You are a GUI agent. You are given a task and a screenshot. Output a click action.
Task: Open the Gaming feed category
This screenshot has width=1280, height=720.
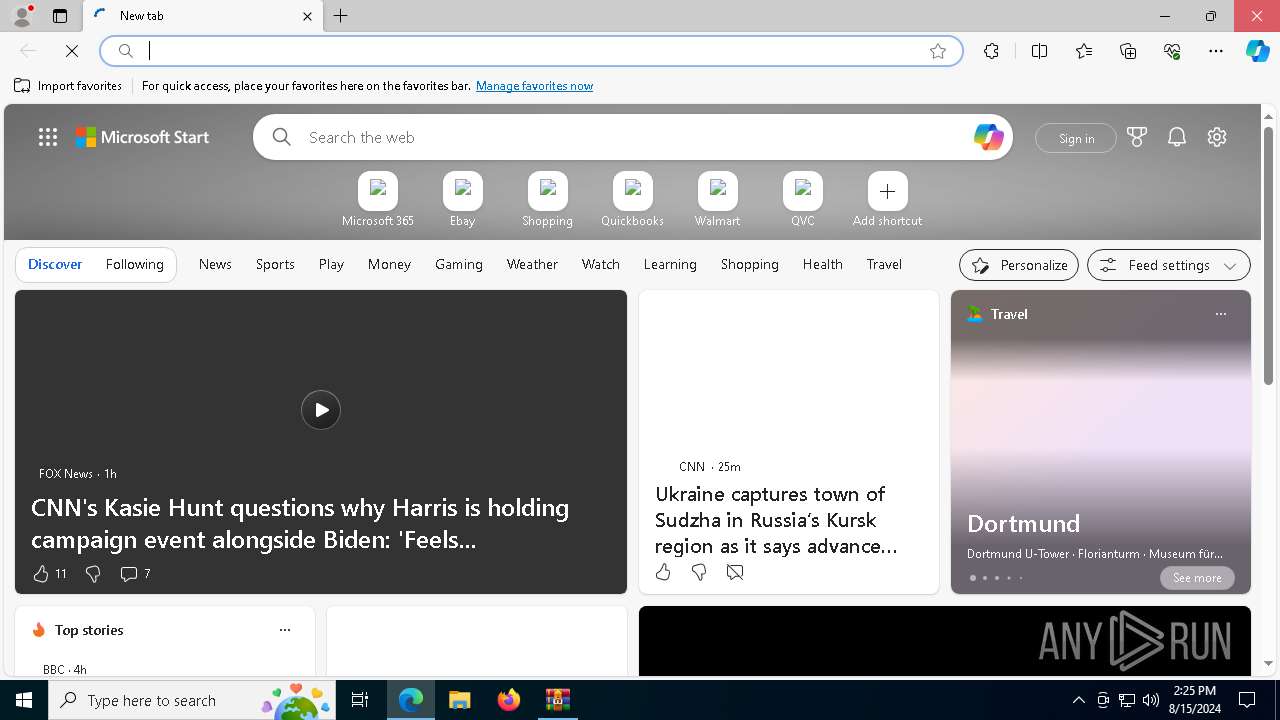point(459,264)
